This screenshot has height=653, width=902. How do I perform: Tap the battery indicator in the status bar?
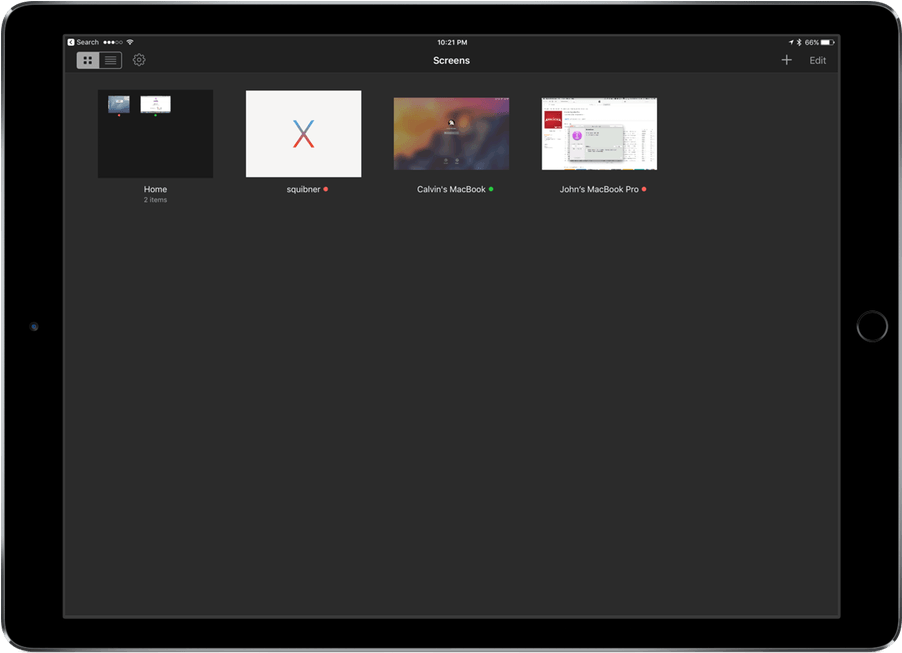823,42
